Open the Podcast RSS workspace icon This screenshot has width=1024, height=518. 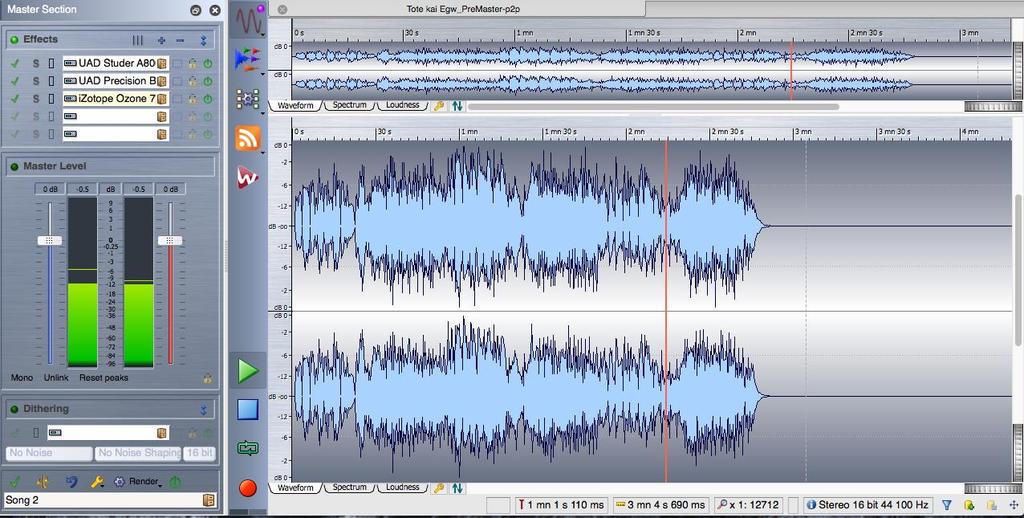248,138
